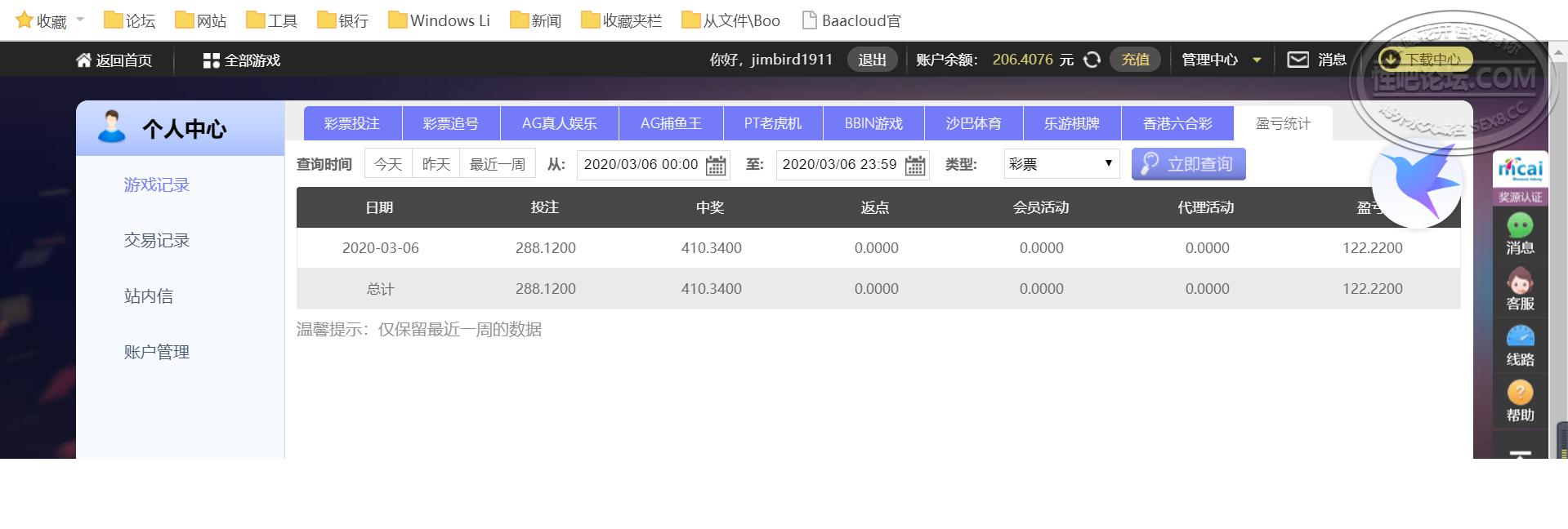
Task: Refresh the account balance icon
Action: (x=1092, y=60)
